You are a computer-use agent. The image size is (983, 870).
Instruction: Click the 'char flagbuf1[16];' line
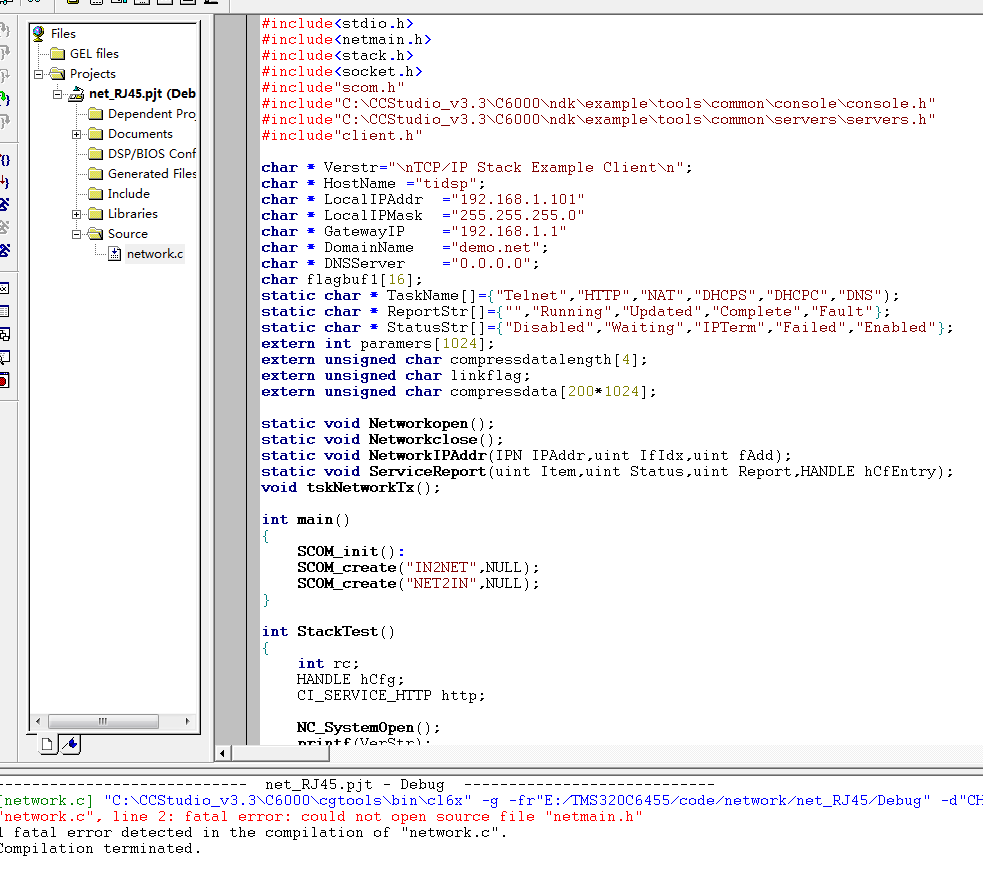point(342,280)
